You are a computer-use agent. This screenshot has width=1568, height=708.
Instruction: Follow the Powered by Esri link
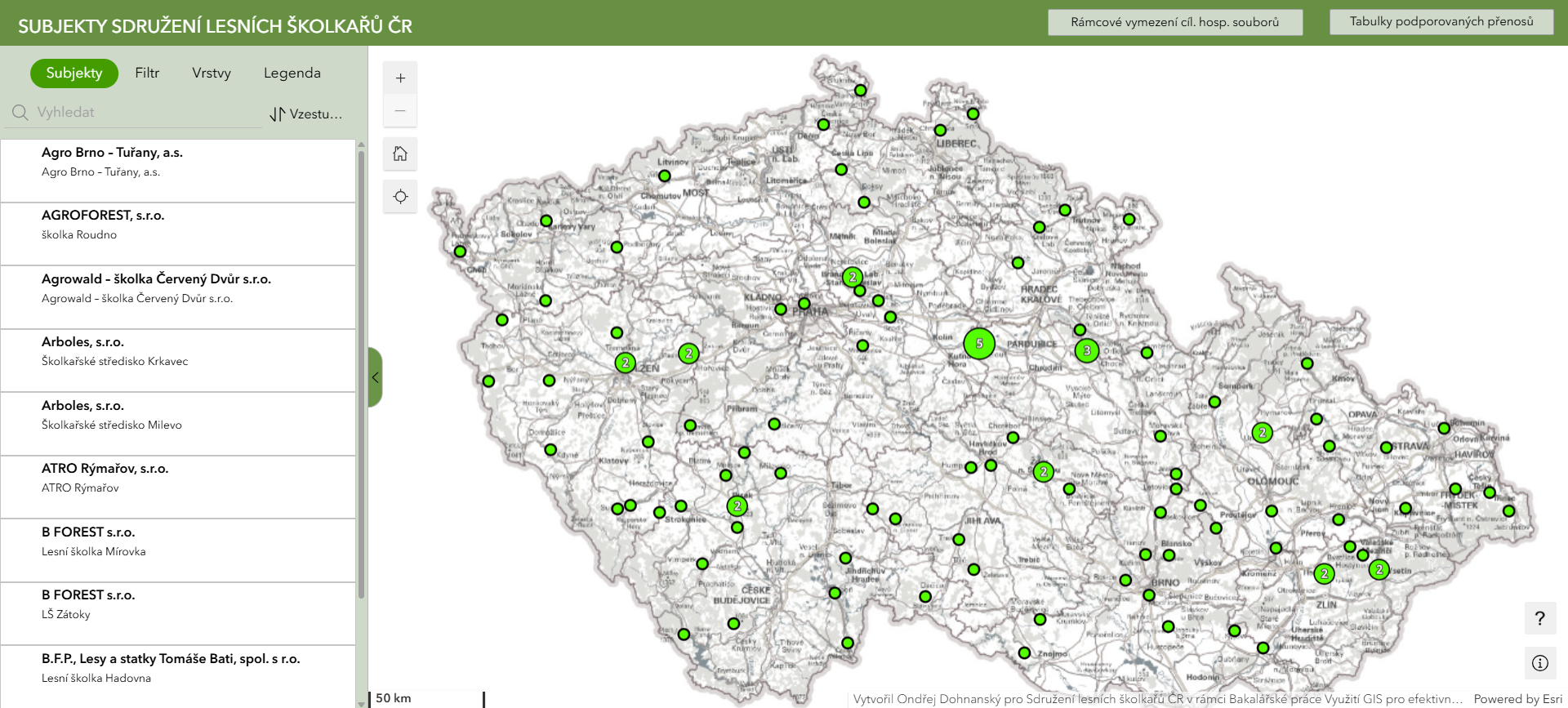click(1517, 699)
